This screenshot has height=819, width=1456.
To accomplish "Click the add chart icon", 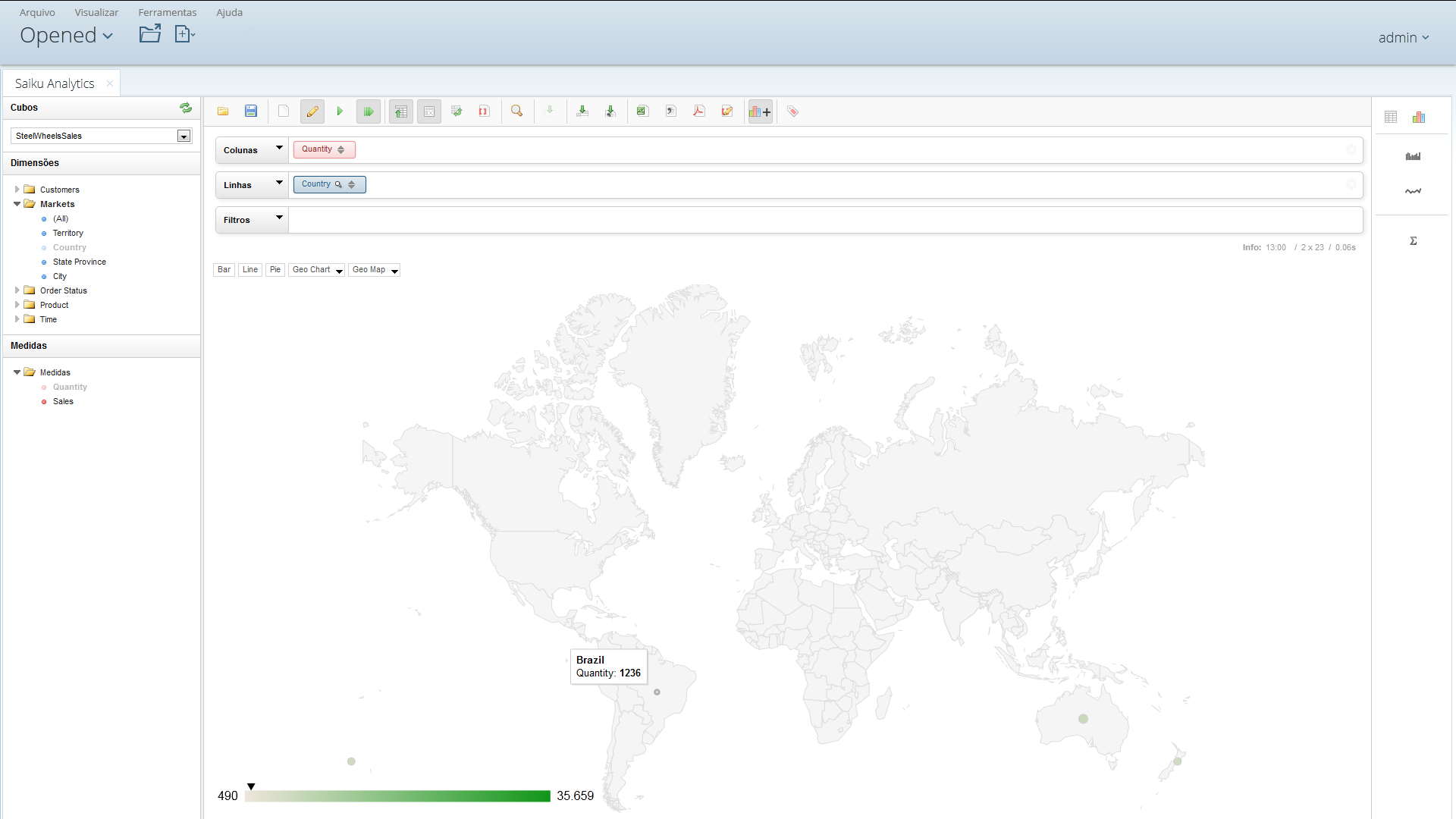I will point(761,111).
